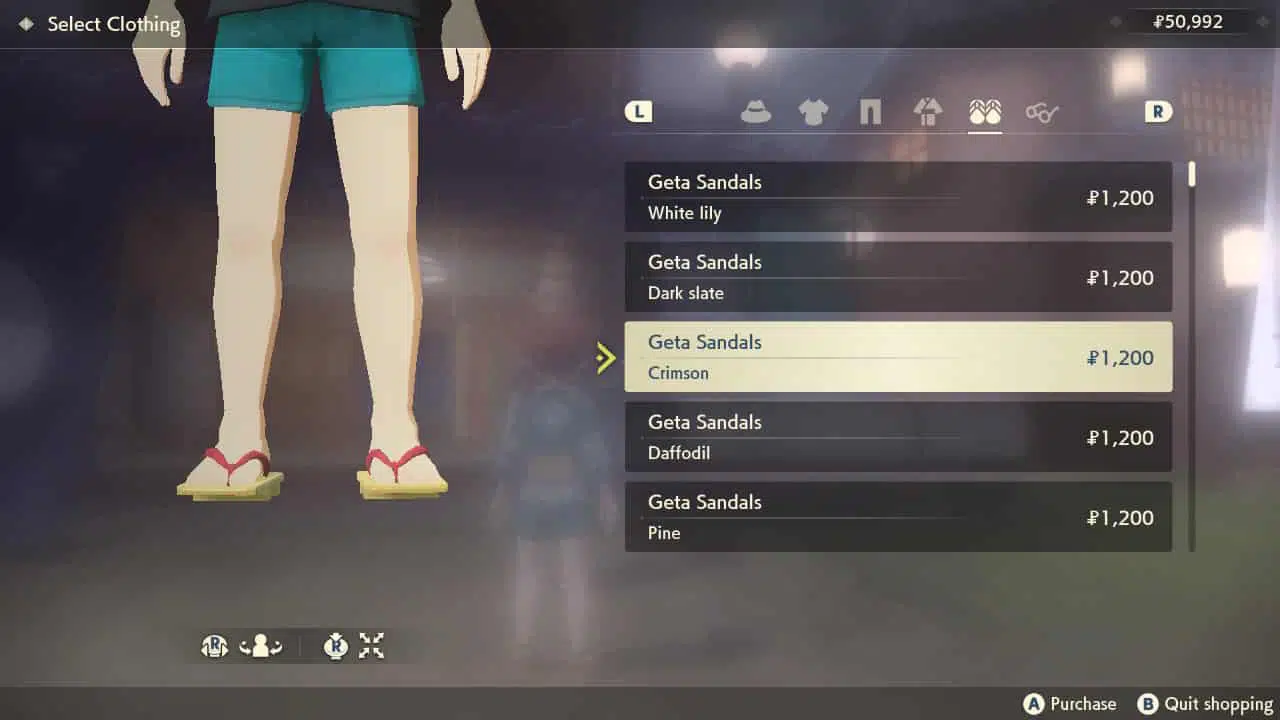
Task: Open the pants category tab
Action: (871, 113)
